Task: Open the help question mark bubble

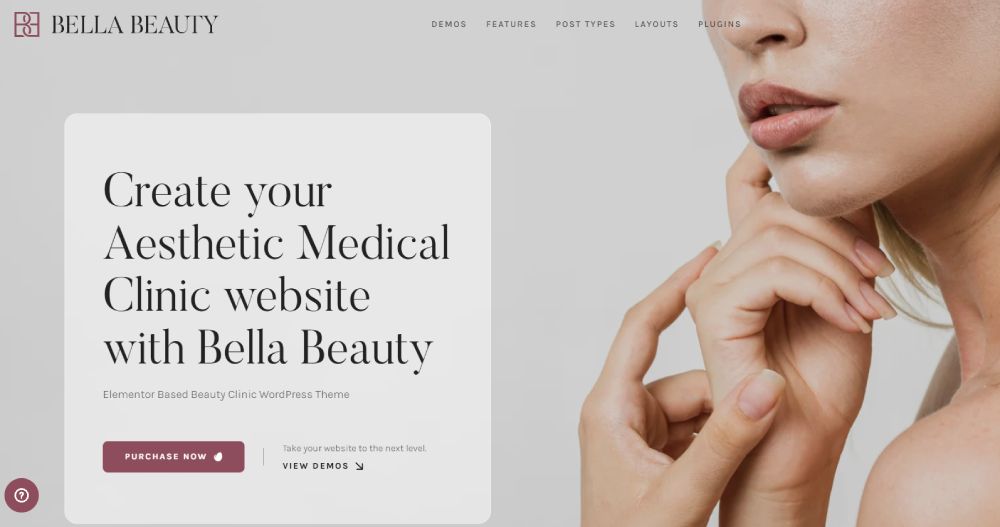Action: click(22, 495)
